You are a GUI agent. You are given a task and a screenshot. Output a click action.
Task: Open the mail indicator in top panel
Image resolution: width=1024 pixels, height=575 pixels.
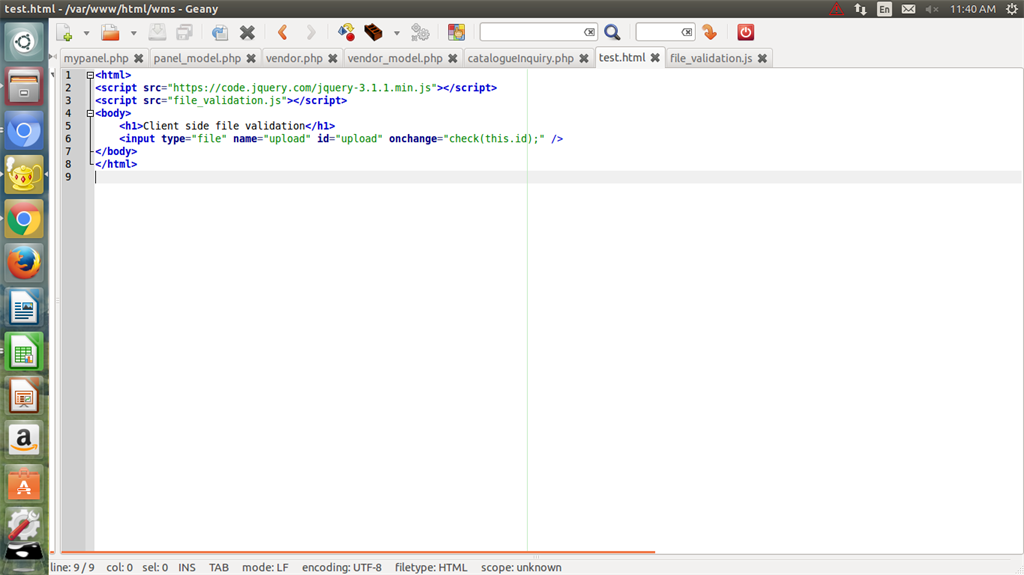point(908,9)
